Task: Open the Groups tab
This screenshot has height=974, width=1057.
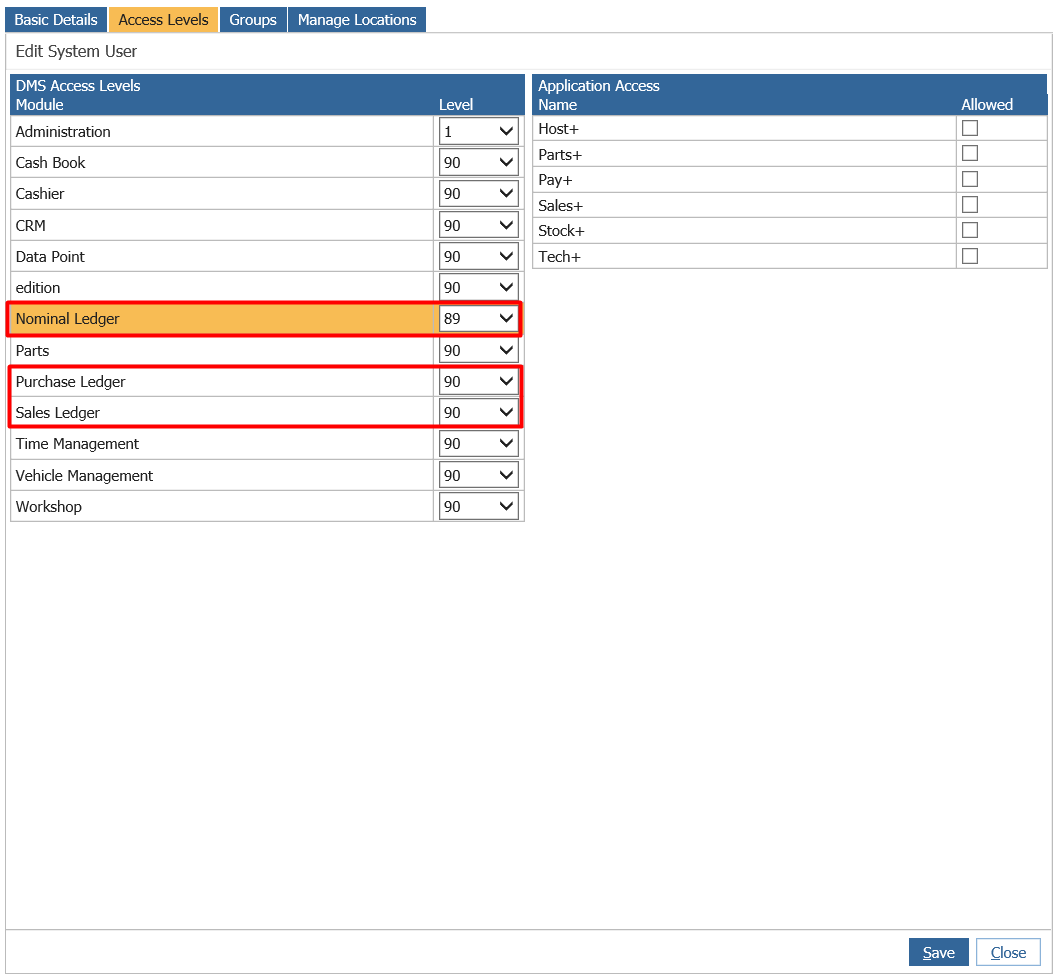Action: click(x=253, y=20)
